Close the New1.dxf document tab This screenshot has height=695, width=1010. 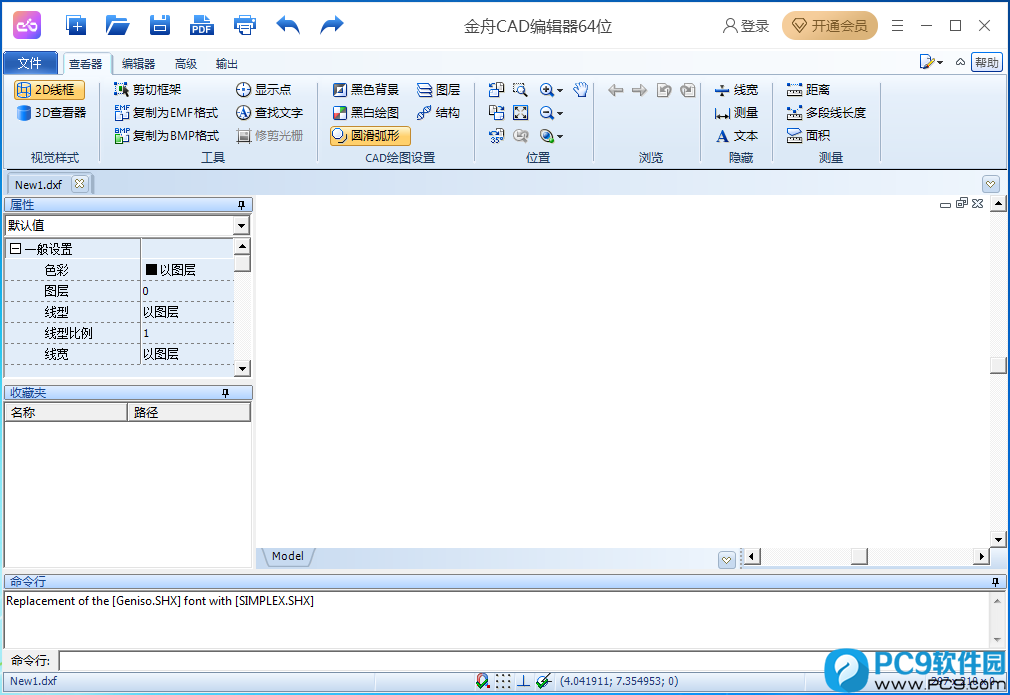(79, 184)
